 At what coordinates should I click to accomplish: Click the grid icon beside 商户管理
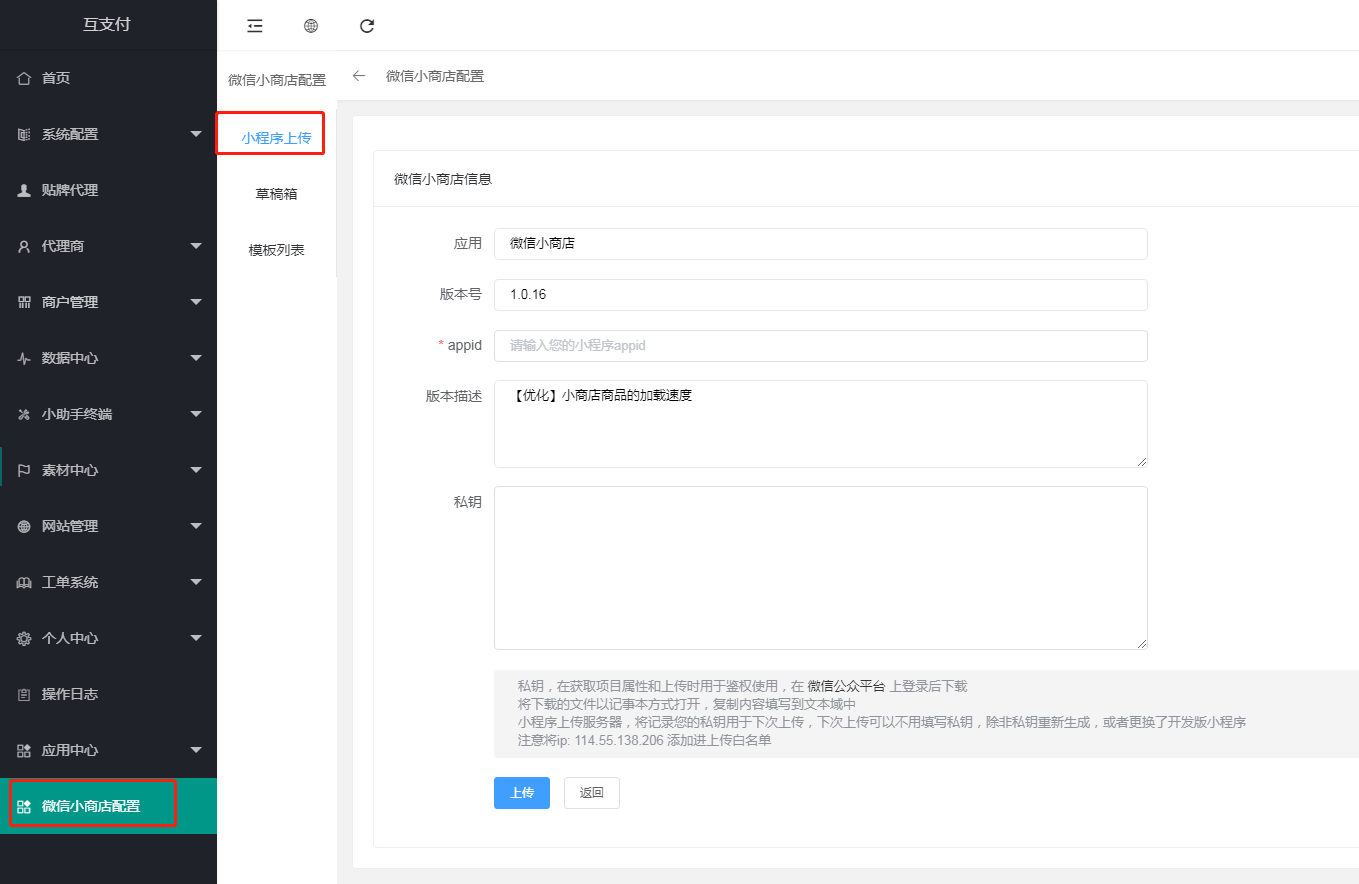pyautogui.click(x=25, y=302)
